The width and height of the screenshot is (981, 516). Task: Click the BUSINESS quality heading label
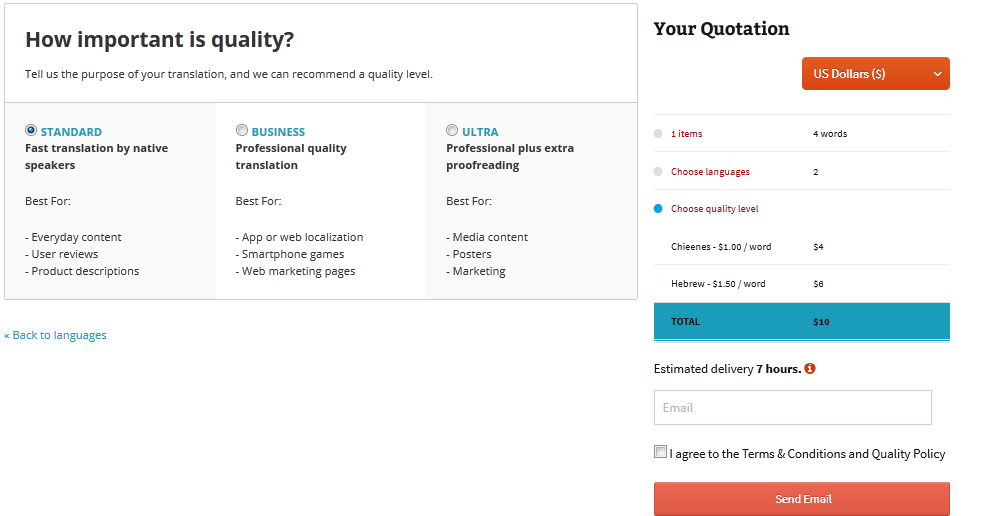tap(278, 132)
